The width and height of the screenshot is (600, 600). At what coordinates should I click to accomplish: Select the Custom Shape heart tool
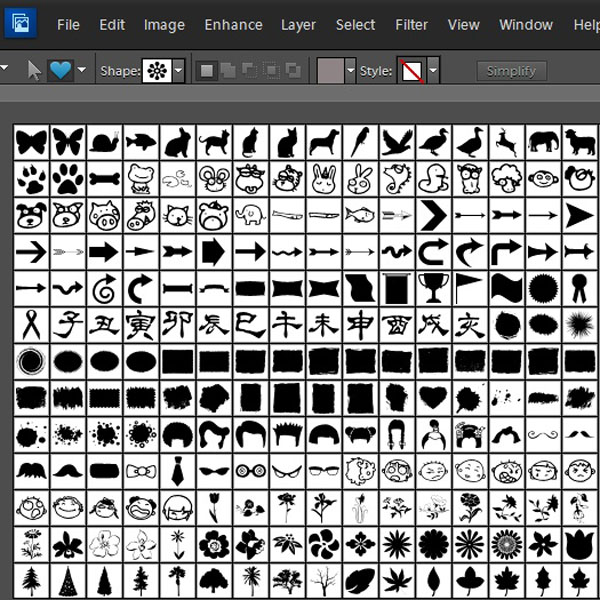(61, 71)
